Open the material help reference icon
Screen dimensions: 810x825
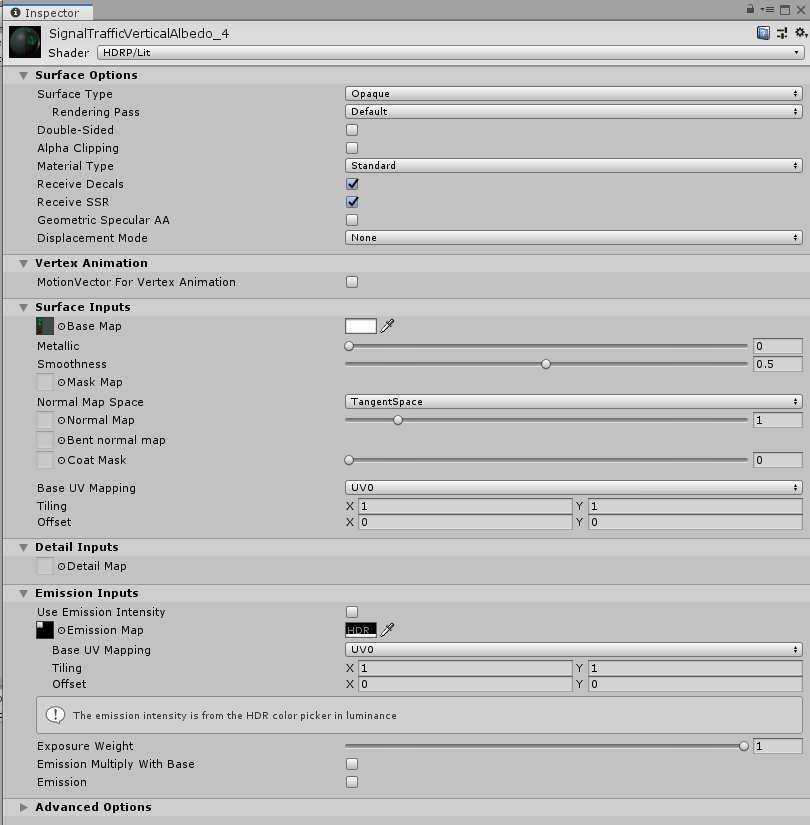pos(763,33)
